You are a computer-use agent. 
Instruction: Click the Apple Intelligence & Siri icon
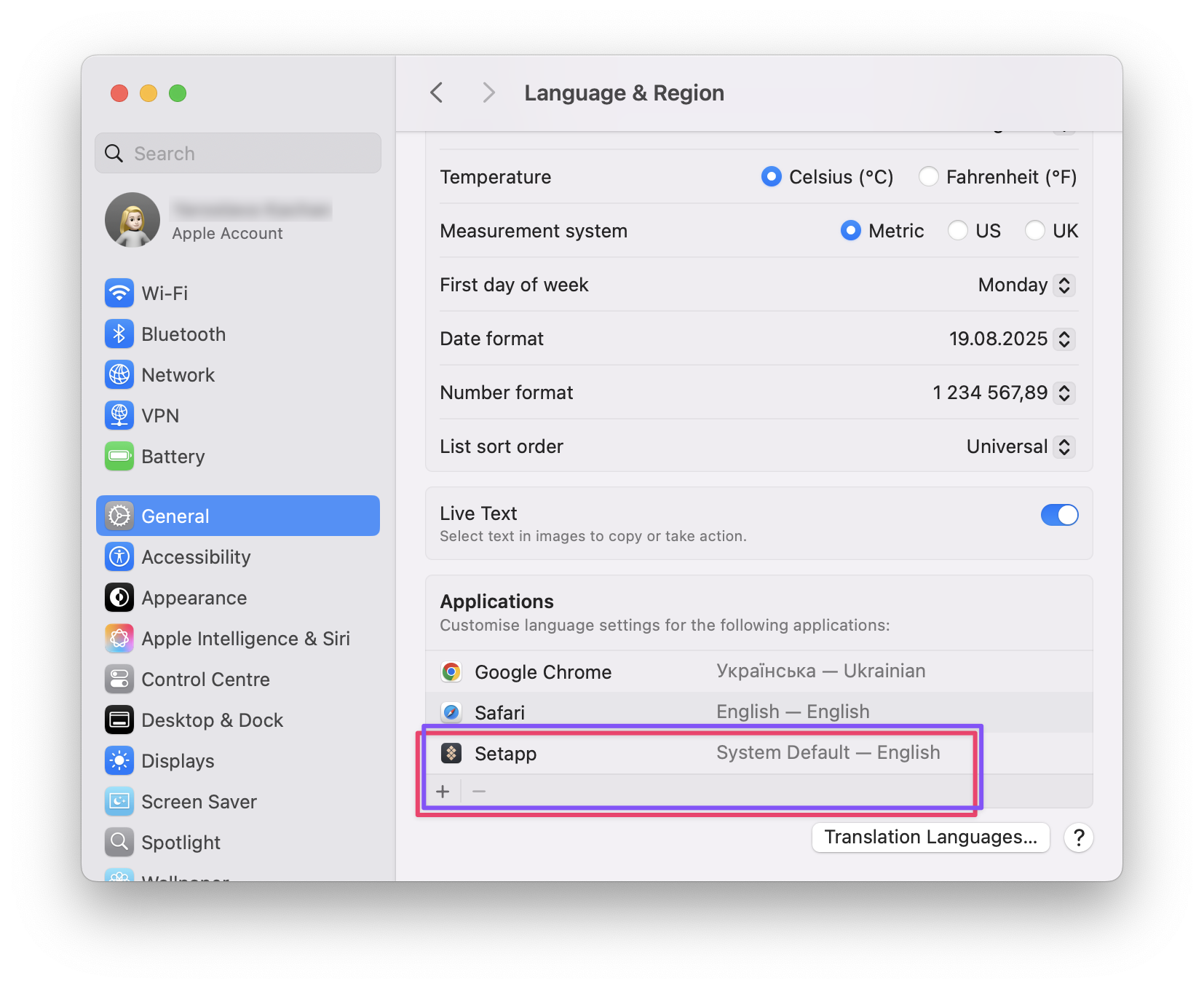(119, 639)
